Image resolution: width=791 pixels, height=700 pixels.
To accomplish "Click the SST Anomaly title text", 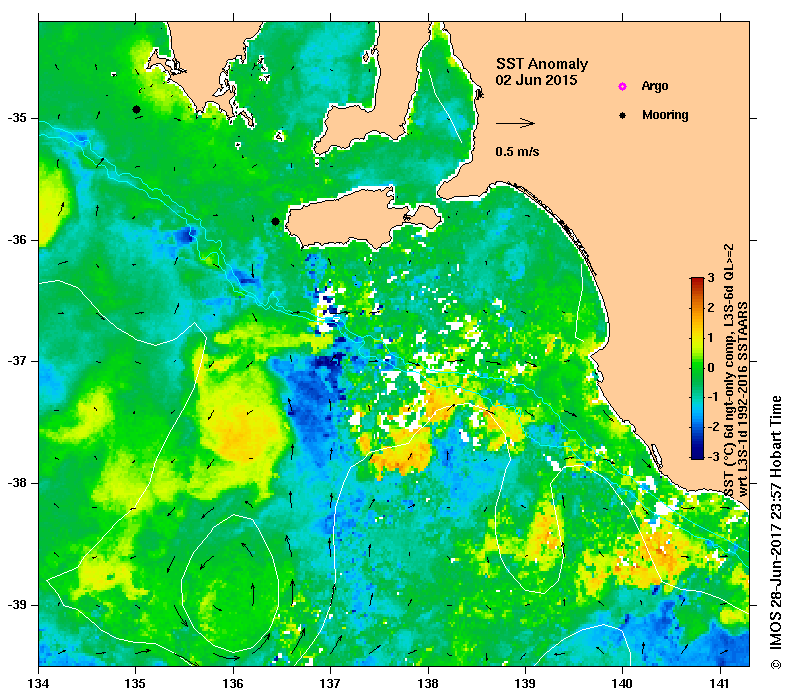I will [x=542, y=64].
